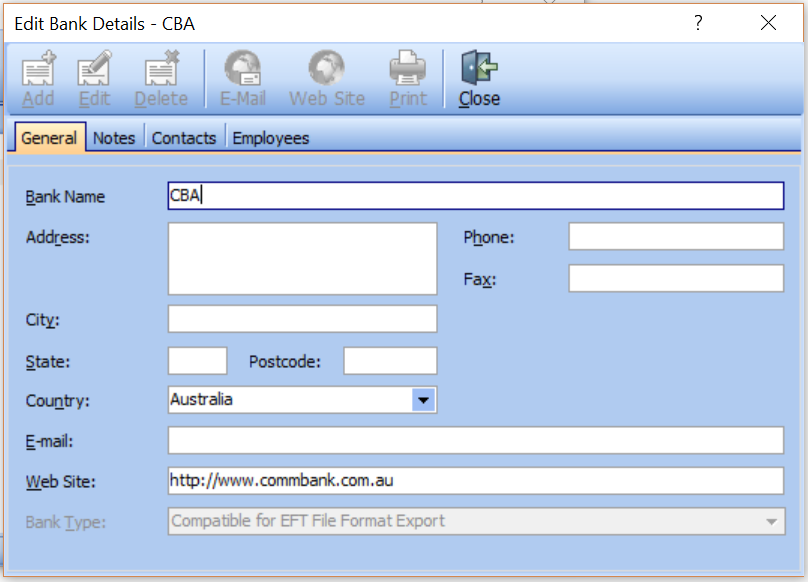Click the Phone input field

(676, 237)
